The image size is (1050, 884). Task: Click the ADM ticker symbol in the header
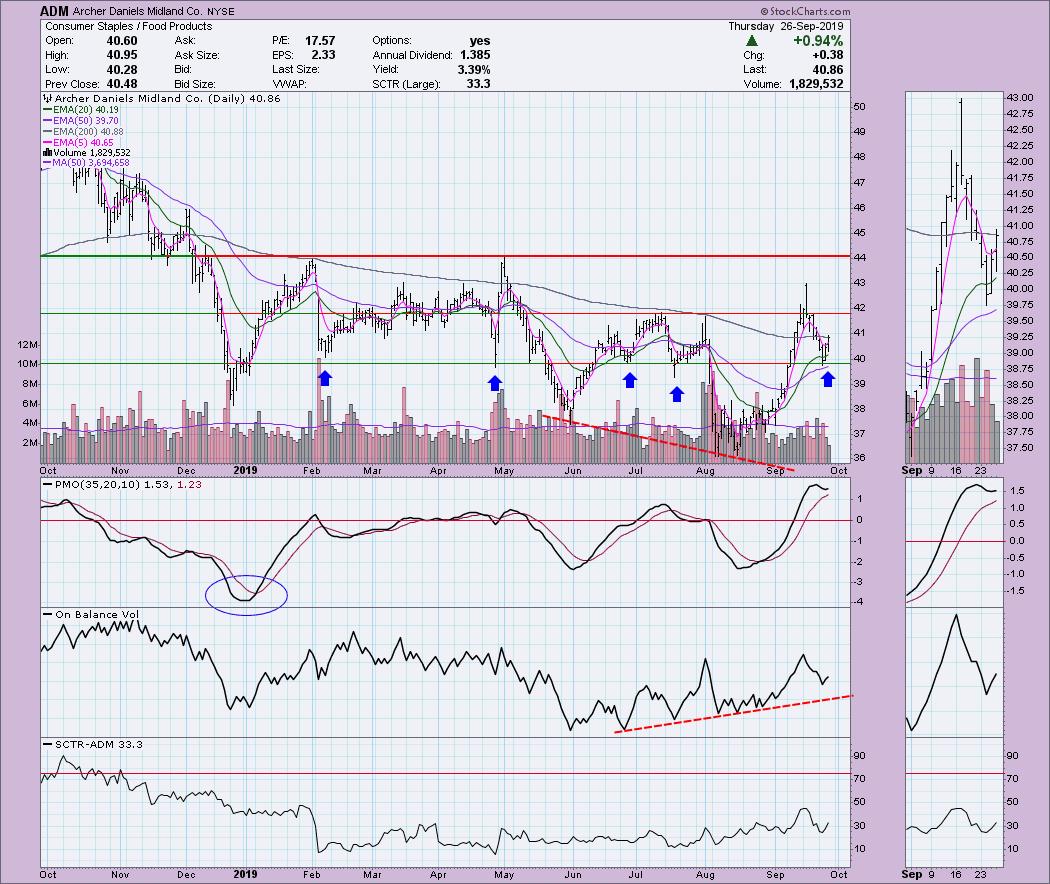click(55, 11)
